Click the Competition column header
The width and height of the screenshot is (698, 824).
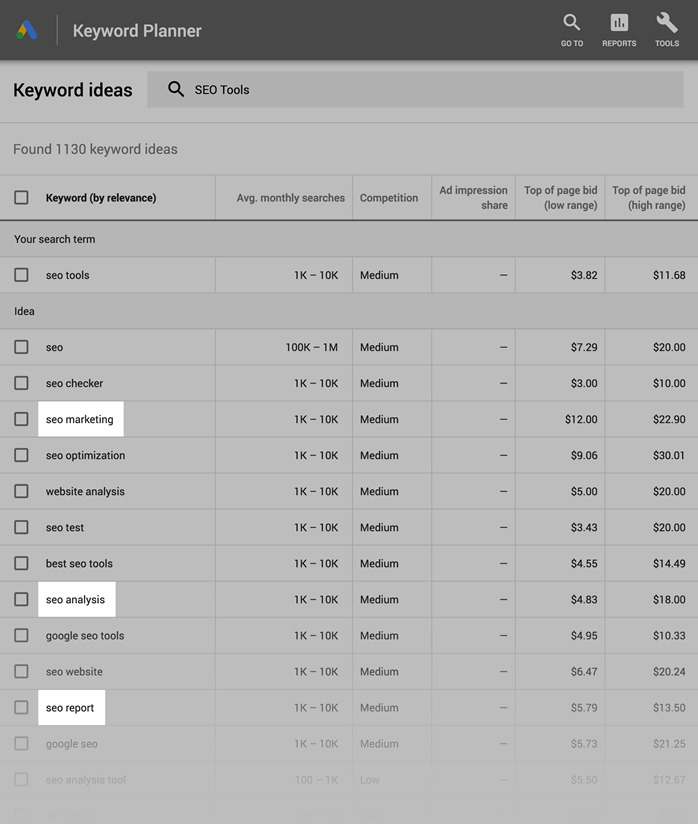[389, 198]
